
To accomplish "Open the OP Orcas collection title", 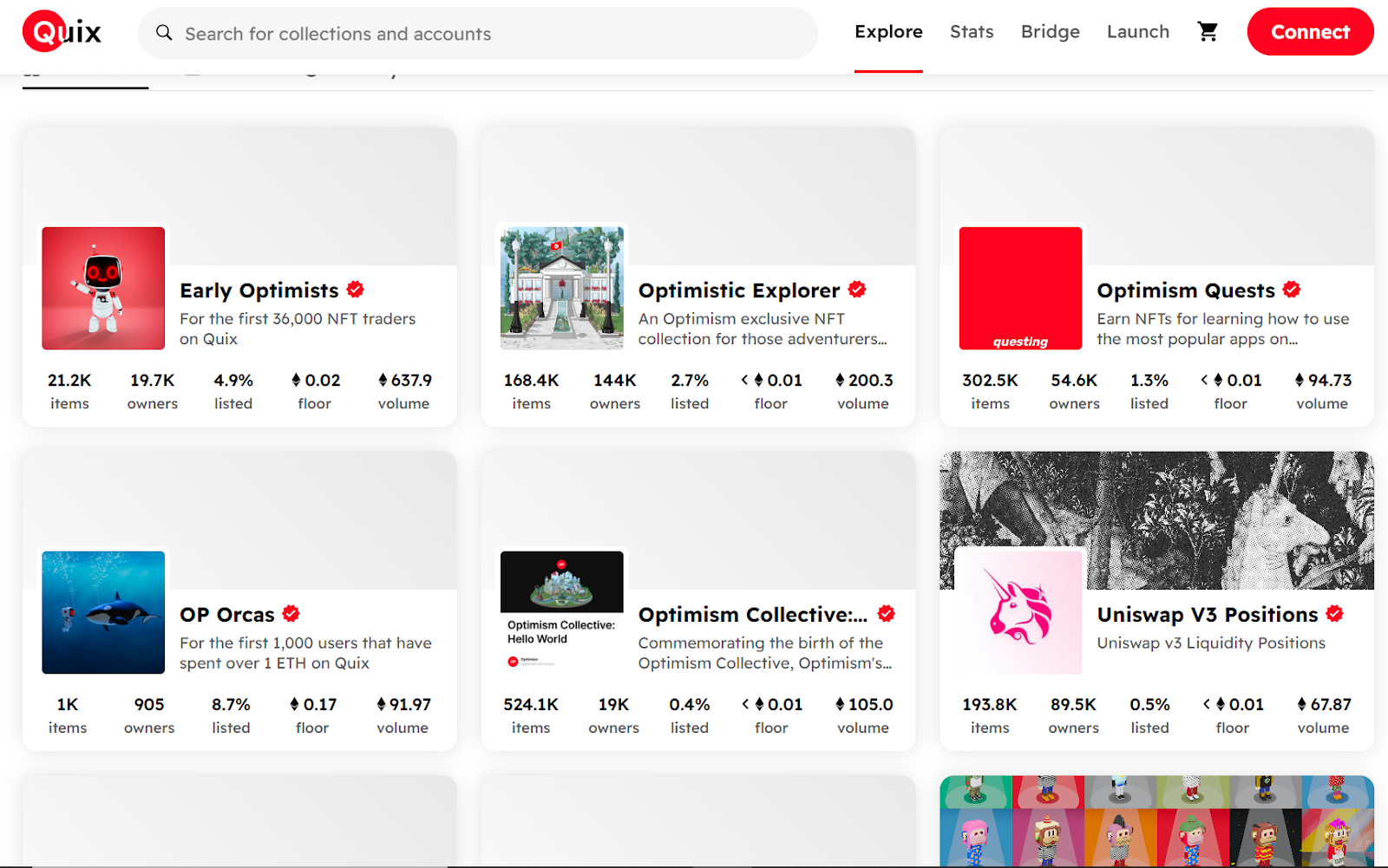I will (227, 615).
